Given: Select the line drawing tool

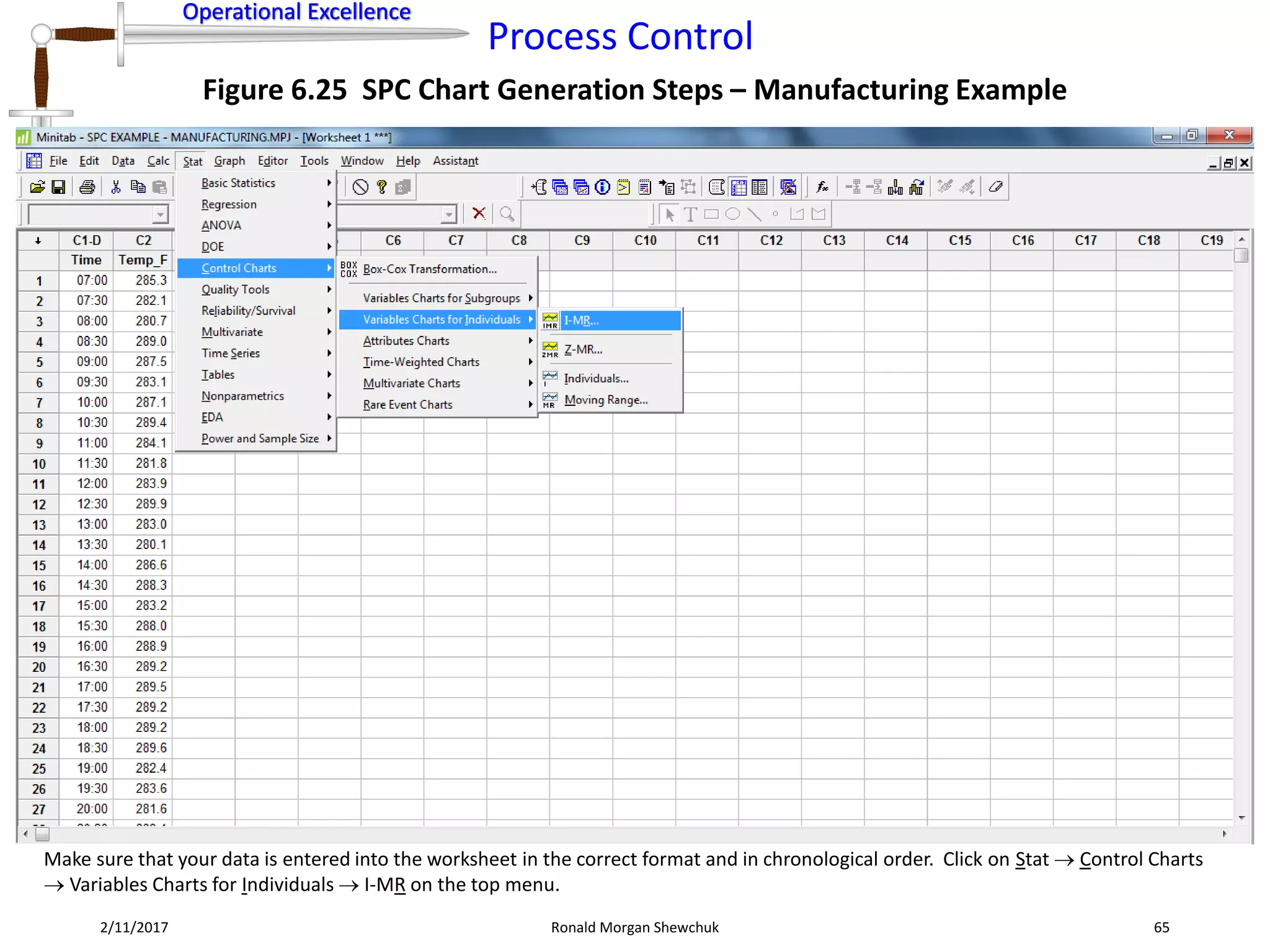Looking at the screenshot, I should 754,214.
